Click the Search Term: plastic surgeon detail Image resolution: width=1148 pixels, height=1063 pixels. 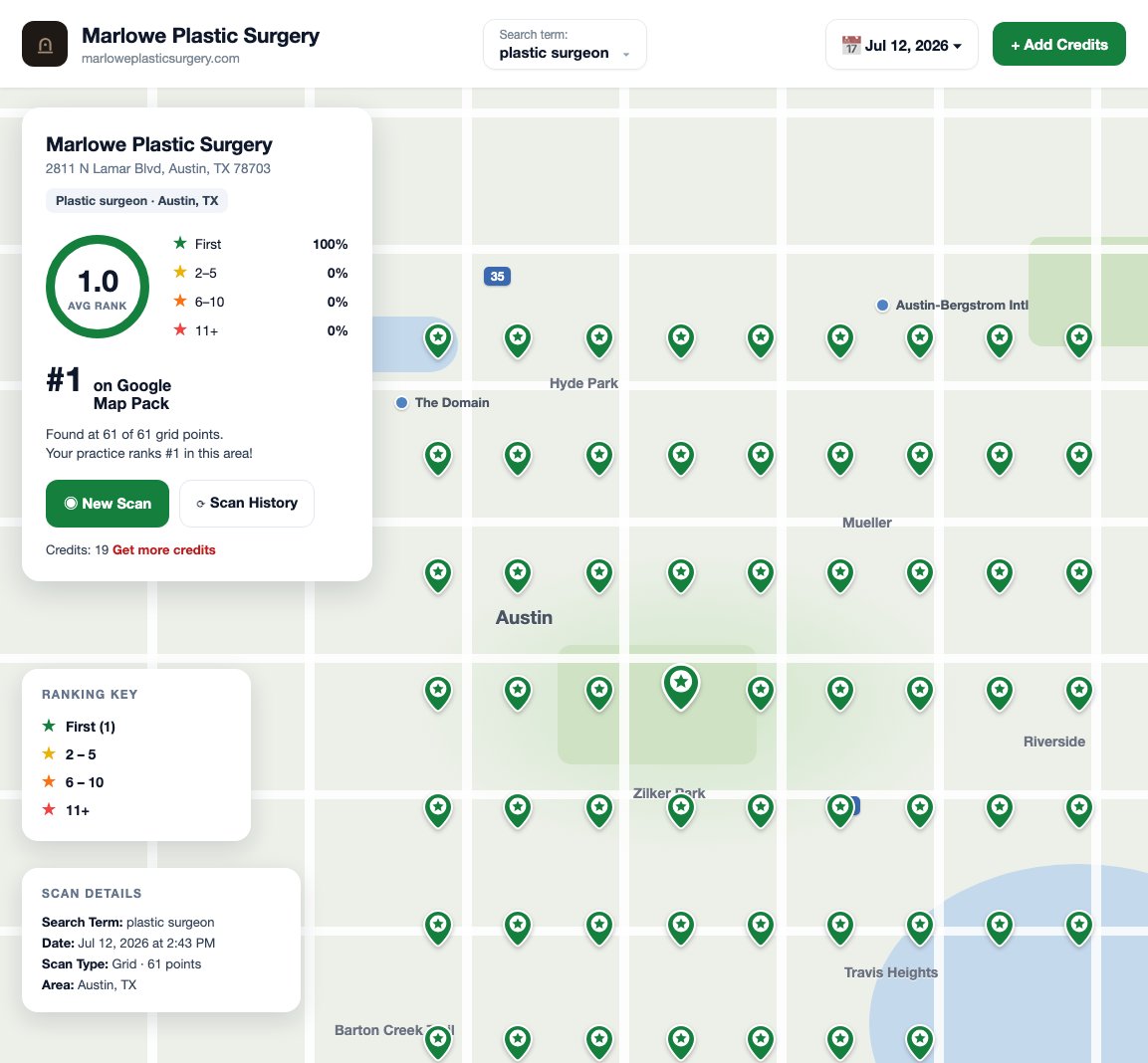click(x=128, y=923)
